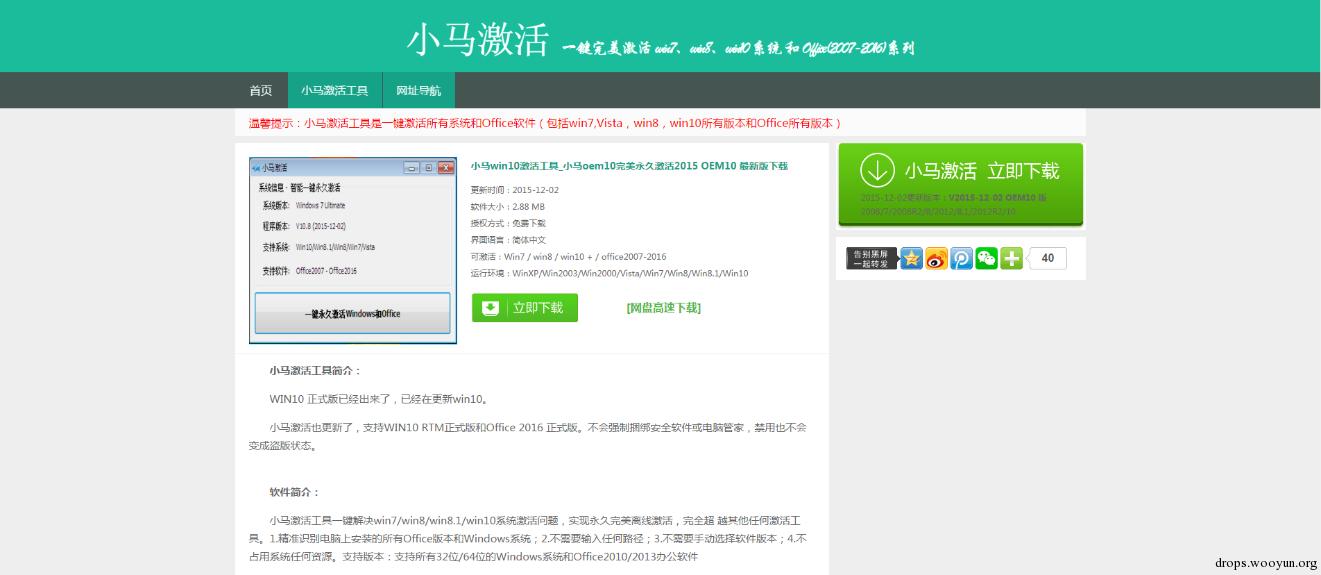1321x575 pixels.
Task: Click the close button of the screenshot's 小马激活 window
Action: [x=444, y=168]
